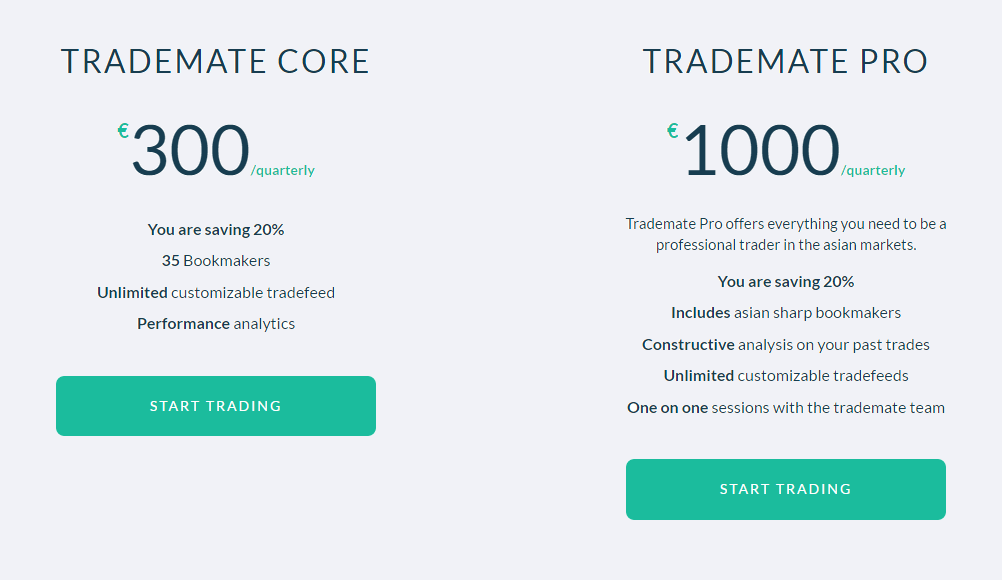The height and width of the screenshot is (580, 1002).
Task: Click the /quarterly label under Core
Action: [283, 171]
